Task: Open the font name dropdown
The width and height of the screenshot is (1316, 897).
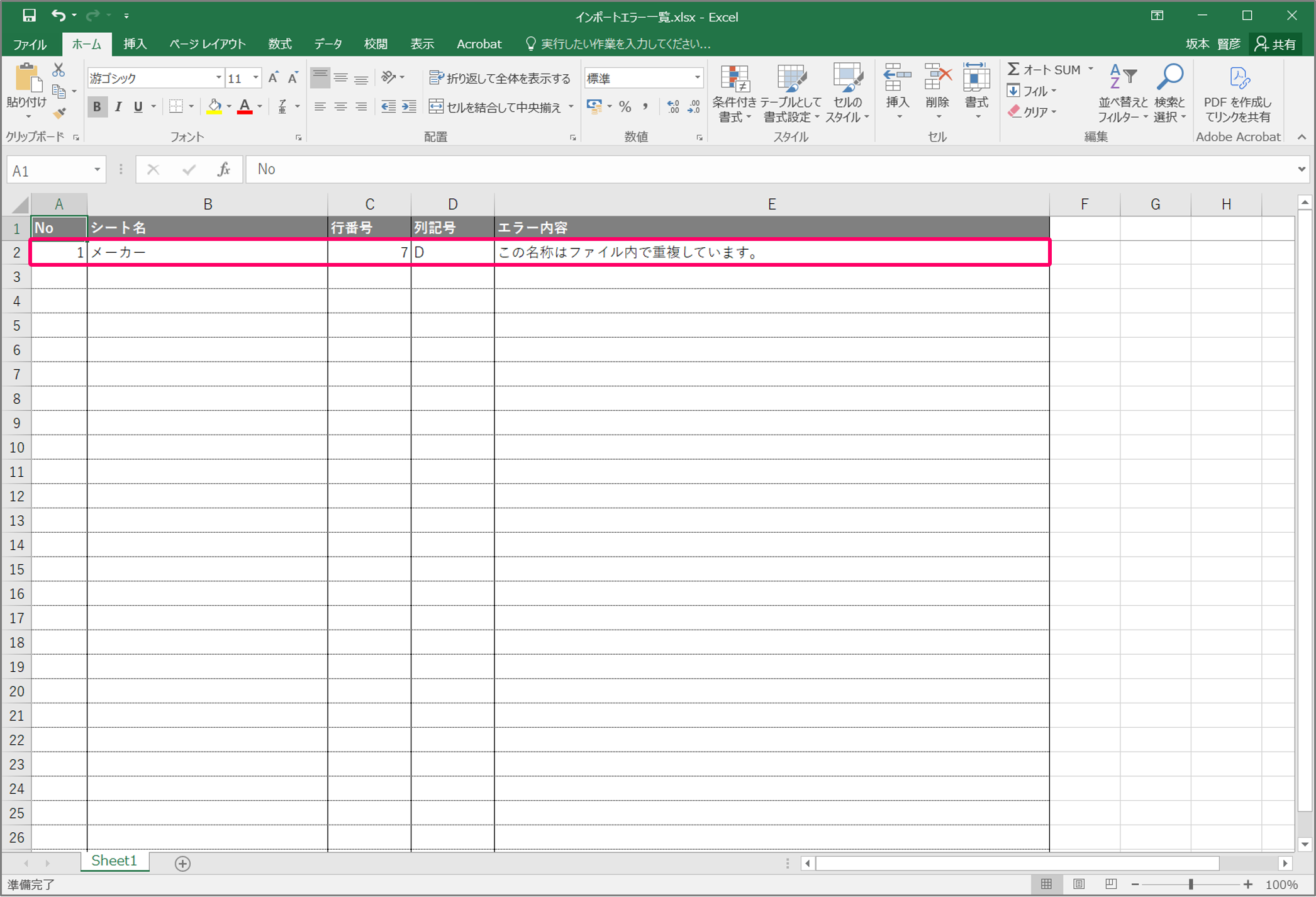Action: pos(218,78)
